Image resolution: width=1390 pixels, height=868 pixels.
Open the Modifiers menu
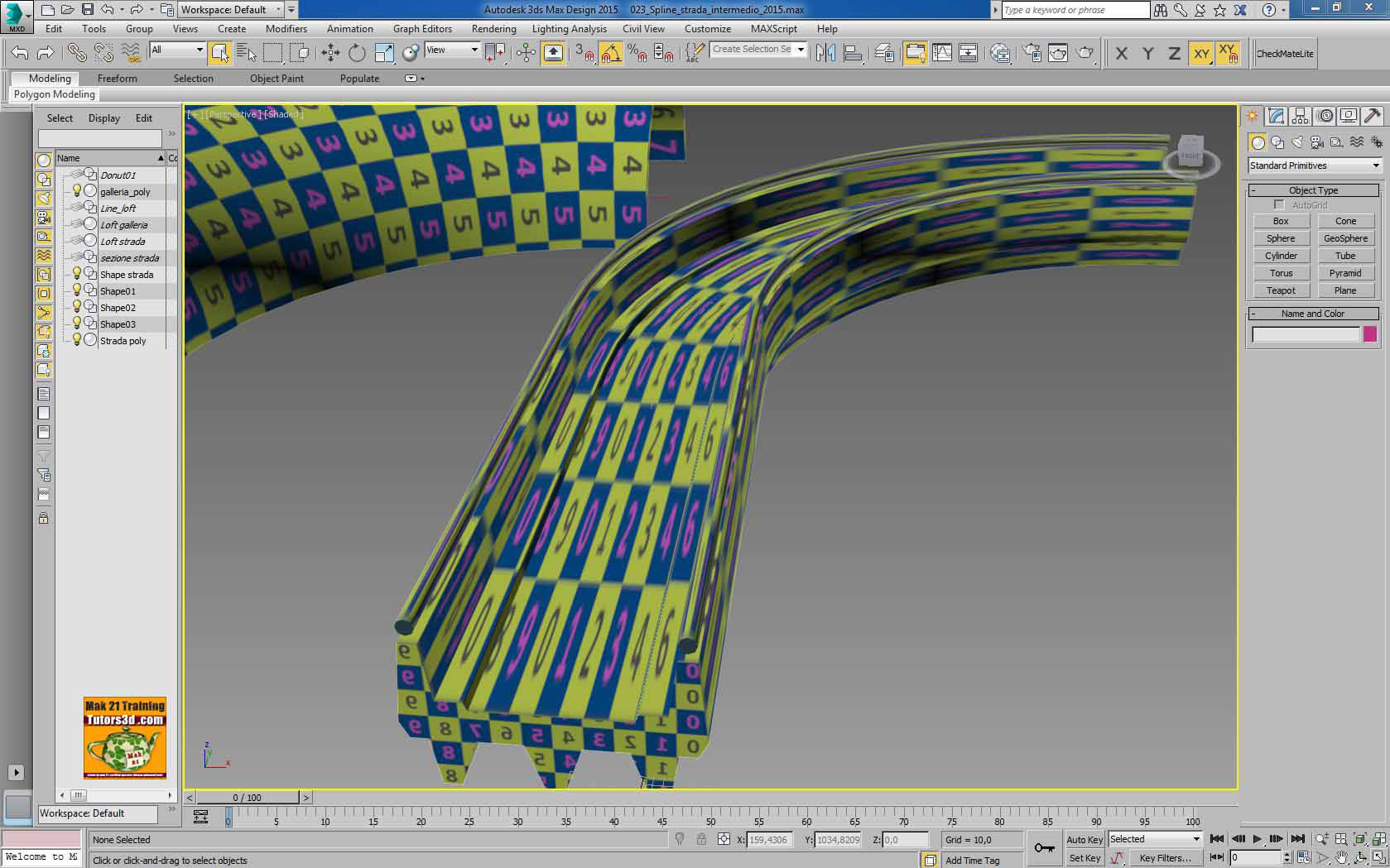286,29
